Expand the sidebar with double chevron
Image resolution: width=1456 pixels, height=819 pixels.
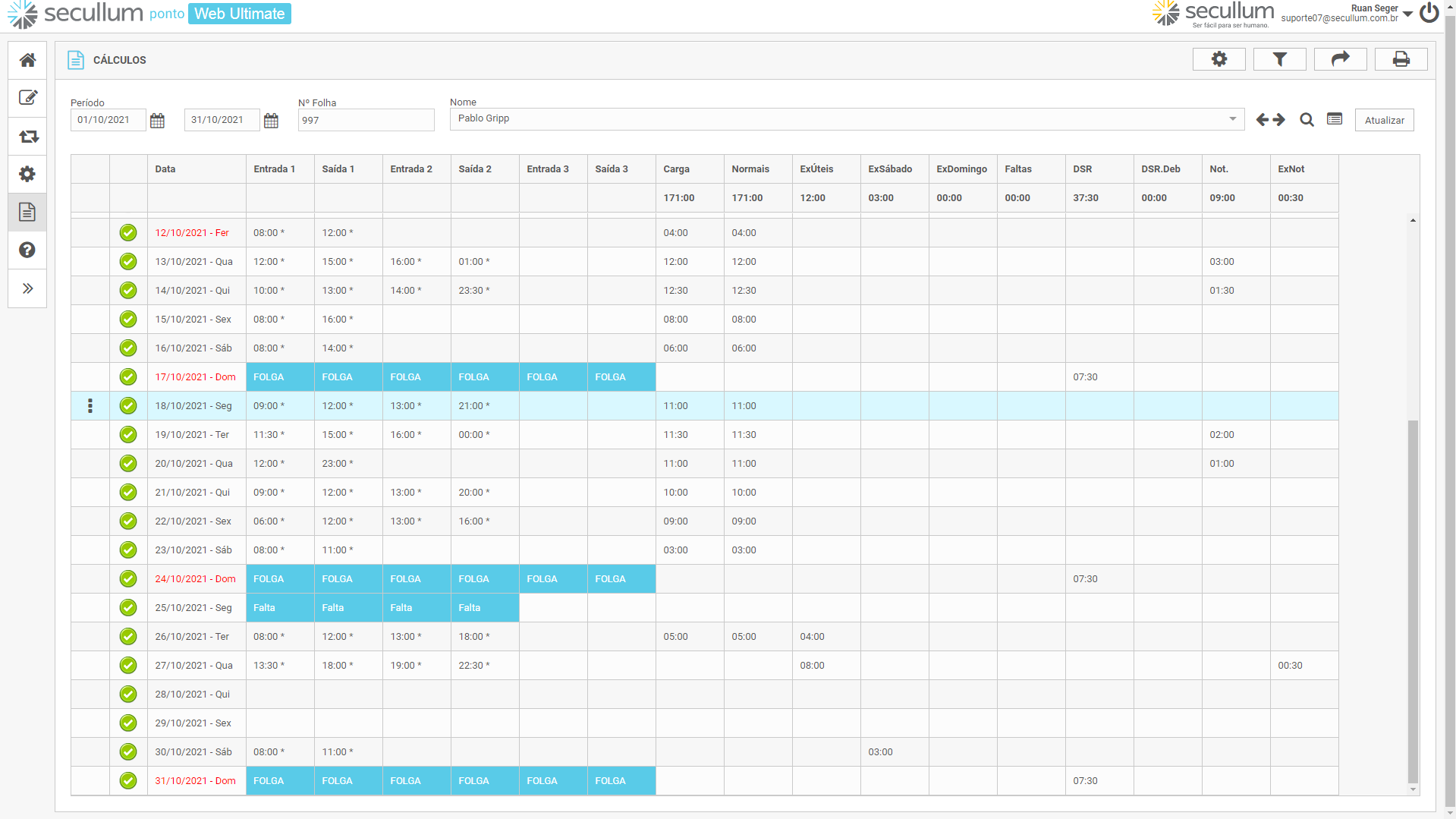click(x=27, y=288)
